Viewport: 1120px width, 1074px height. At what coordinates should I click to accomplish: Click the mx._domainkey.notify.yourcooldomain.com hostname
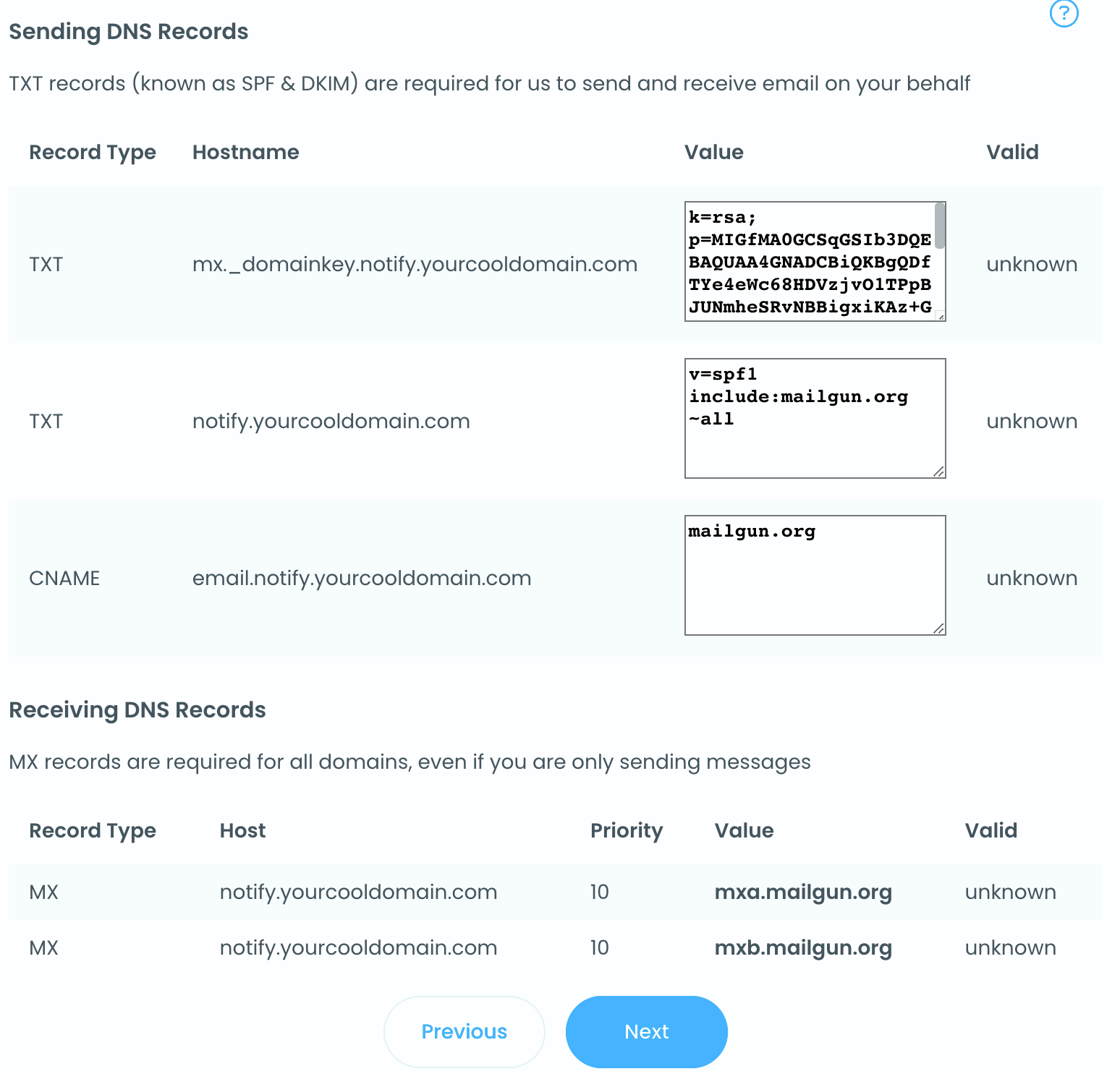click(415, 265)
